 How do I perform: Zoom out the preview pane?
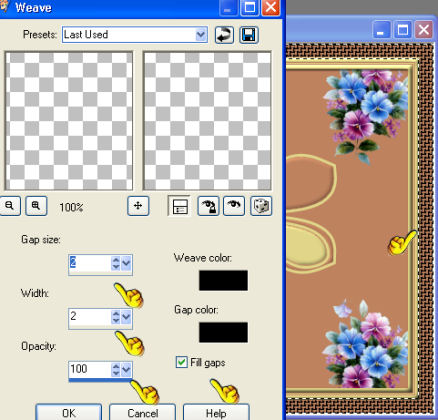point(10,206)
